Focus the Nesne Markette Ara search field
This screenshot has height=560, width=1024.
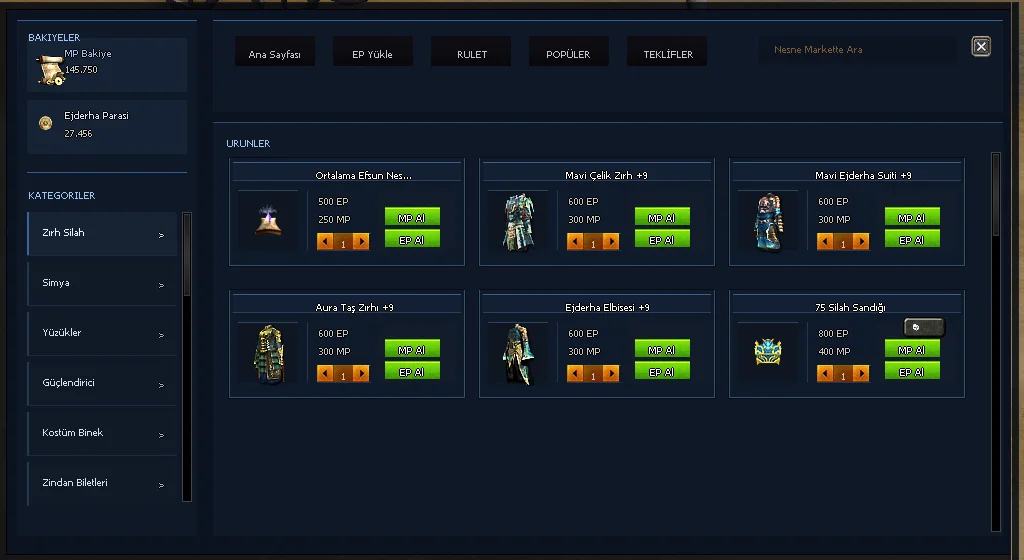pyautogui.click(x=857, y=50)
